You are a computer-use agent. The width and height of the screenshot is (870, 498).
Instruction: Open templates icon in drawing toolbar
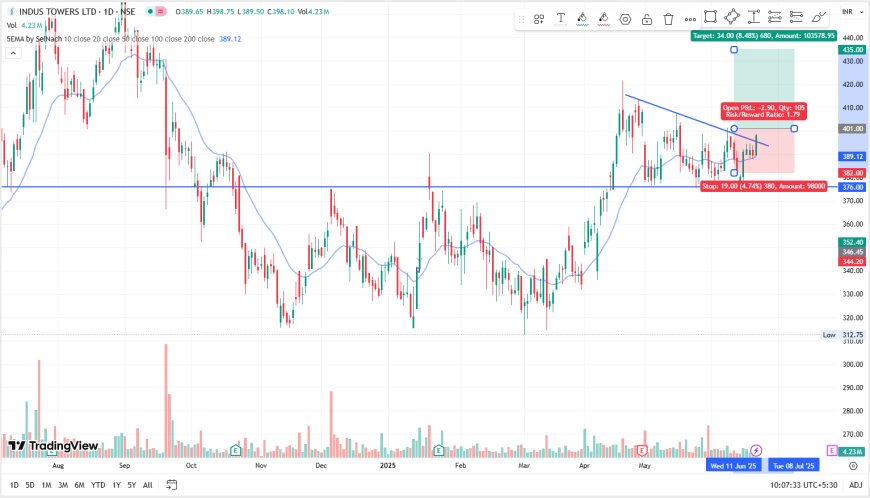539,19
